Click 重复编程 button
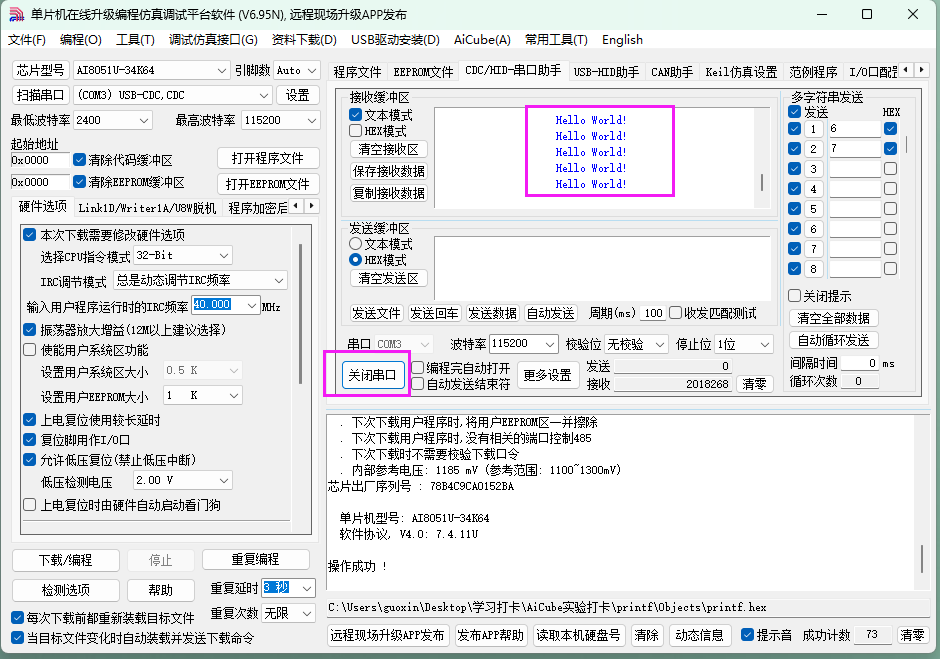The image size is (940, 659). tap(255, 559)
